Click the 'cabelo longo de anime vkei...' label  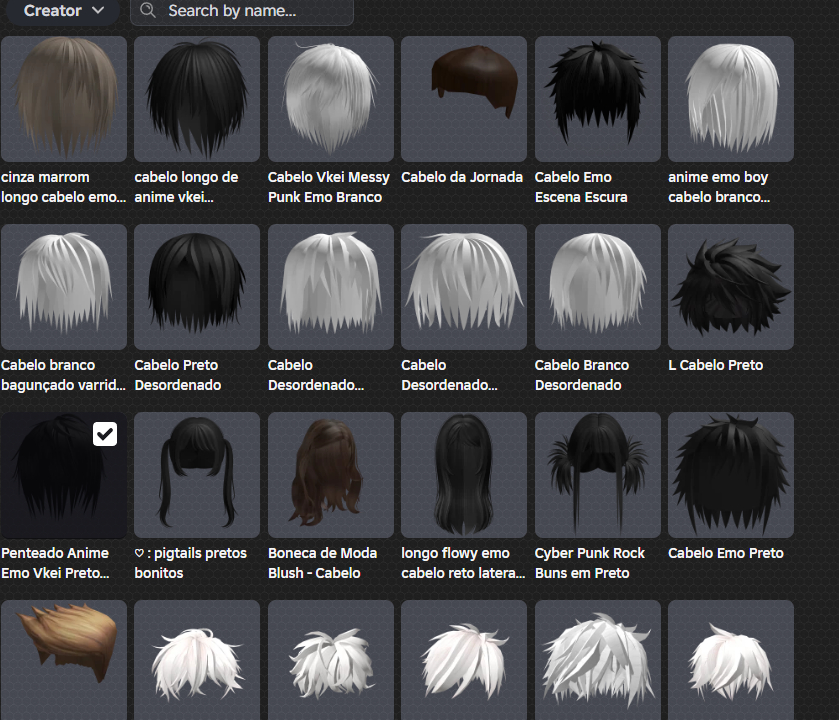pos(186,187)
